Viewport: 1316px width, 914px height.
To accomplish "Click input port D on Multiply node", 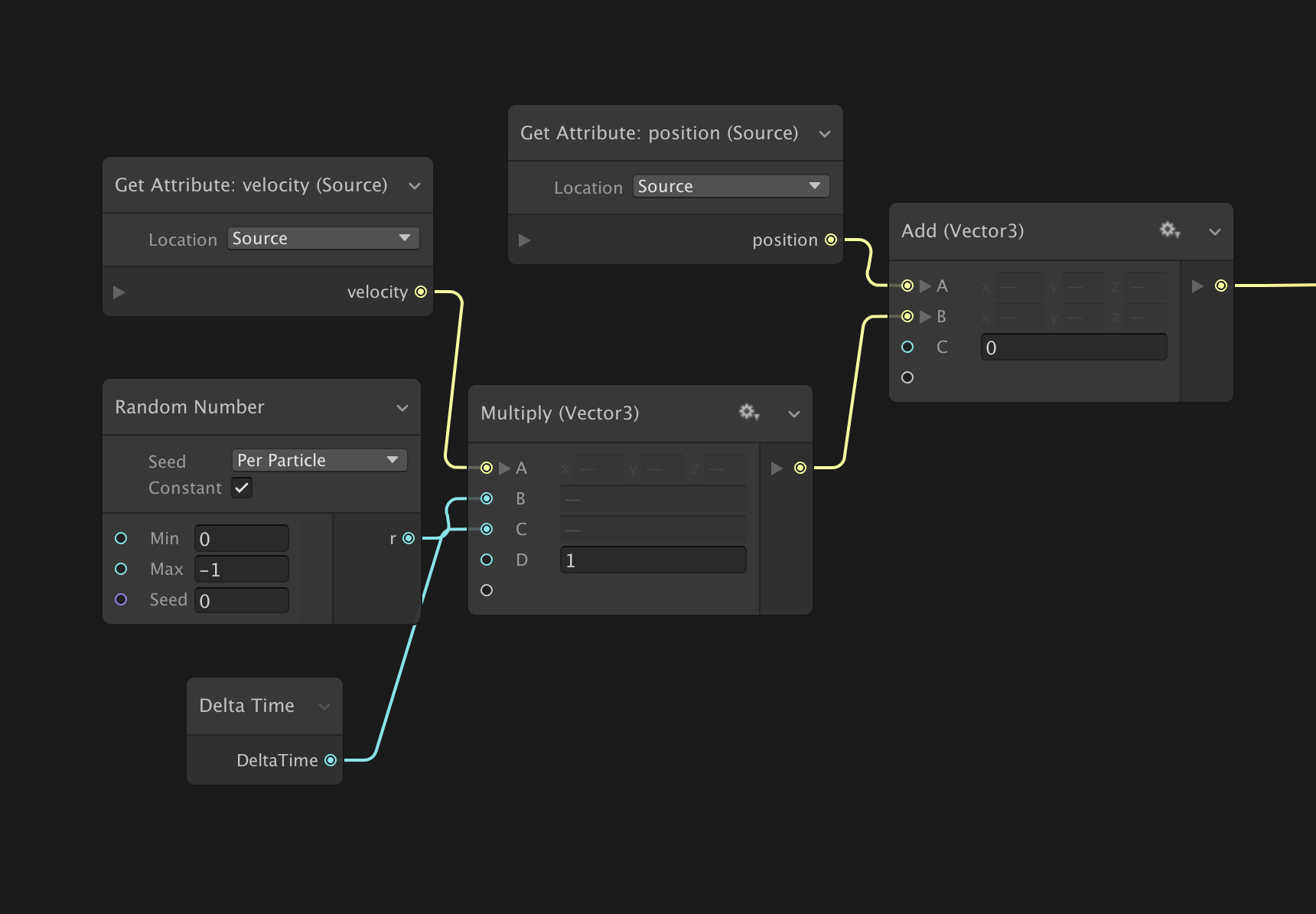I will pyautogui.click(x=487, y=560).
